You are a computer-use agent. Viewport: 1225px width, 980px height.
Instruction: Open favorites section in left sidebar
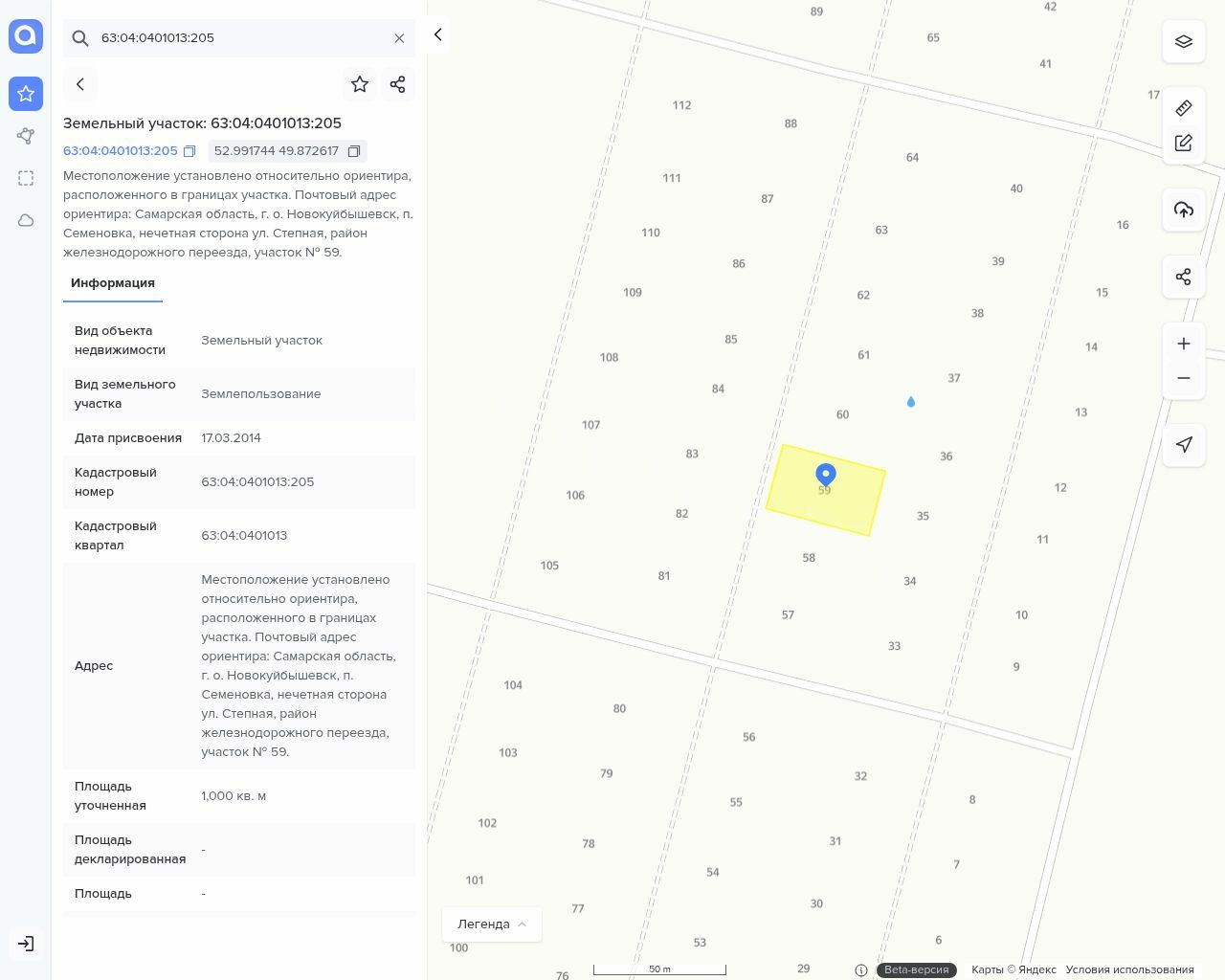tap(26, 94)
